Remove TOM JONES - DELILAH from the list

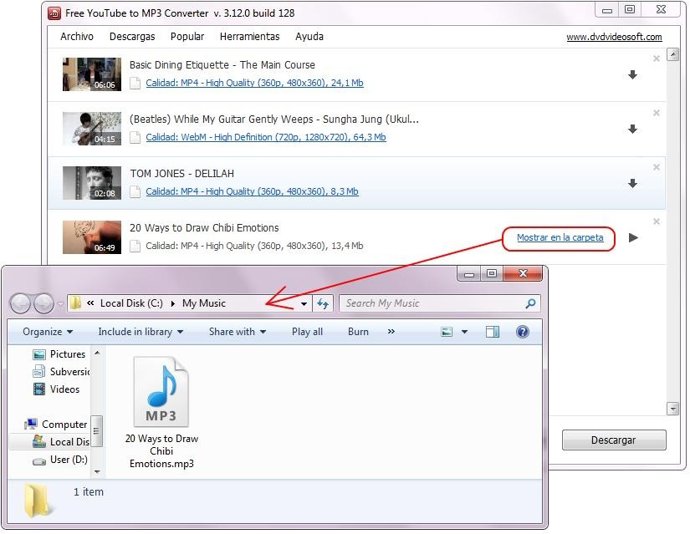point(656,167)
